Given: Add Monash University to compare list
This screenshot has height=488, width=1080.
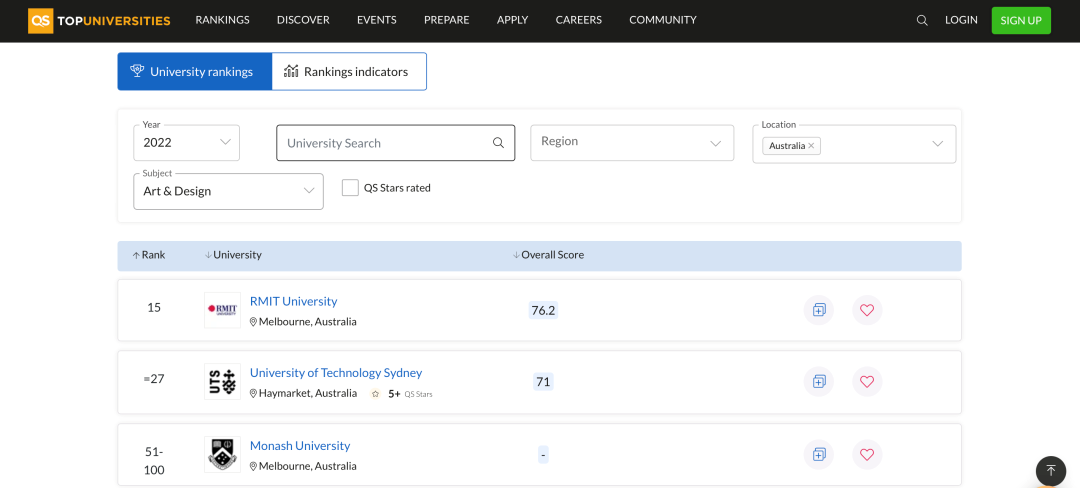Looking at the screenshot, I should point(819,454).
